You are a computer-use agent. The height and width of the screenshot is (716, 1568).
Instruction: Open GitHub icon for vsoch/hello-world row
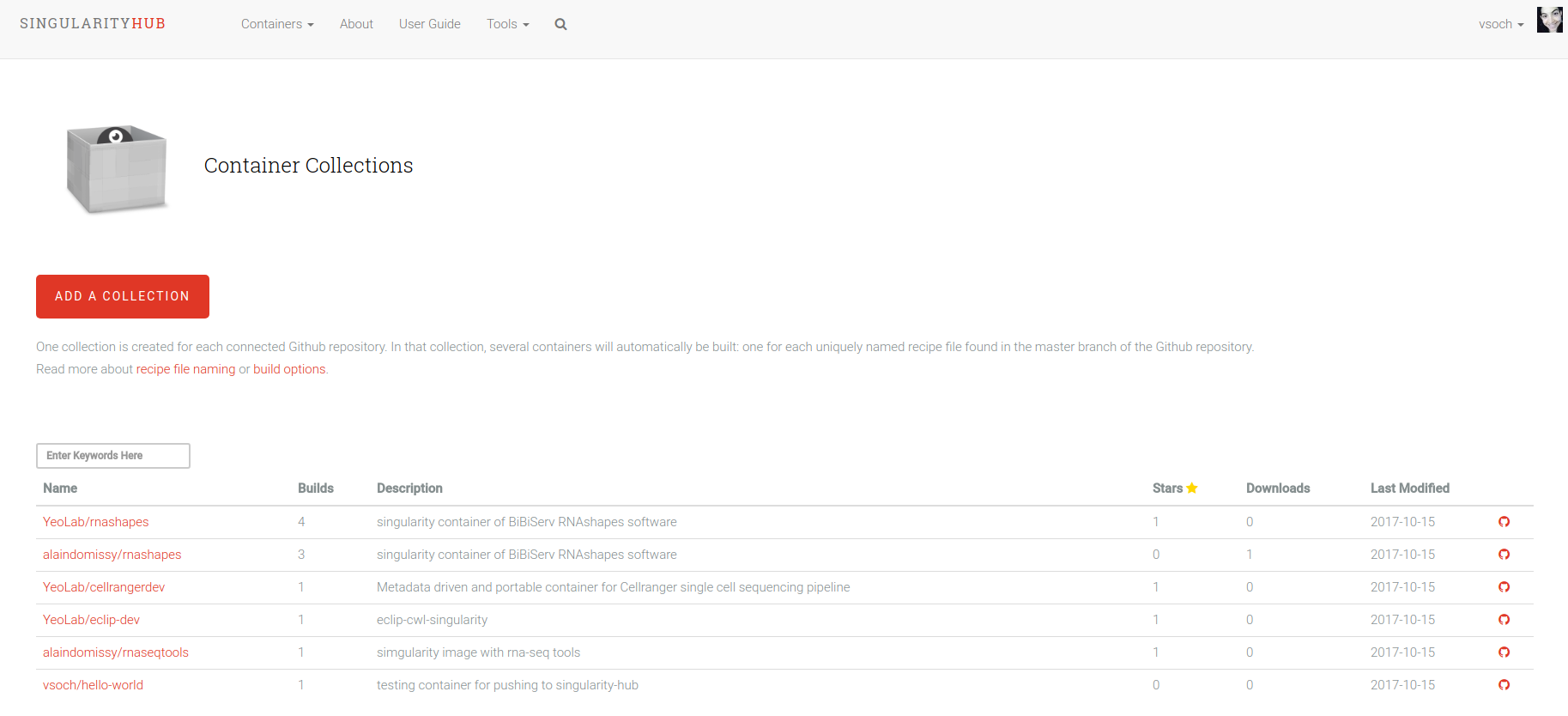1504,685
